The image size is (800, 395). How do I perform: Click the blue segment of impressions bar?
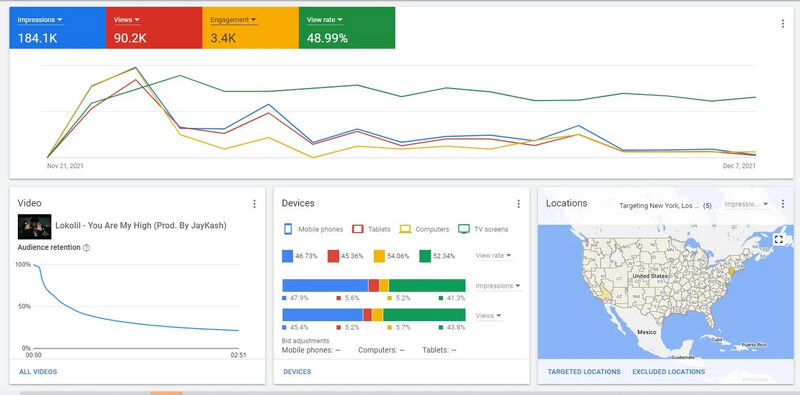325,285
